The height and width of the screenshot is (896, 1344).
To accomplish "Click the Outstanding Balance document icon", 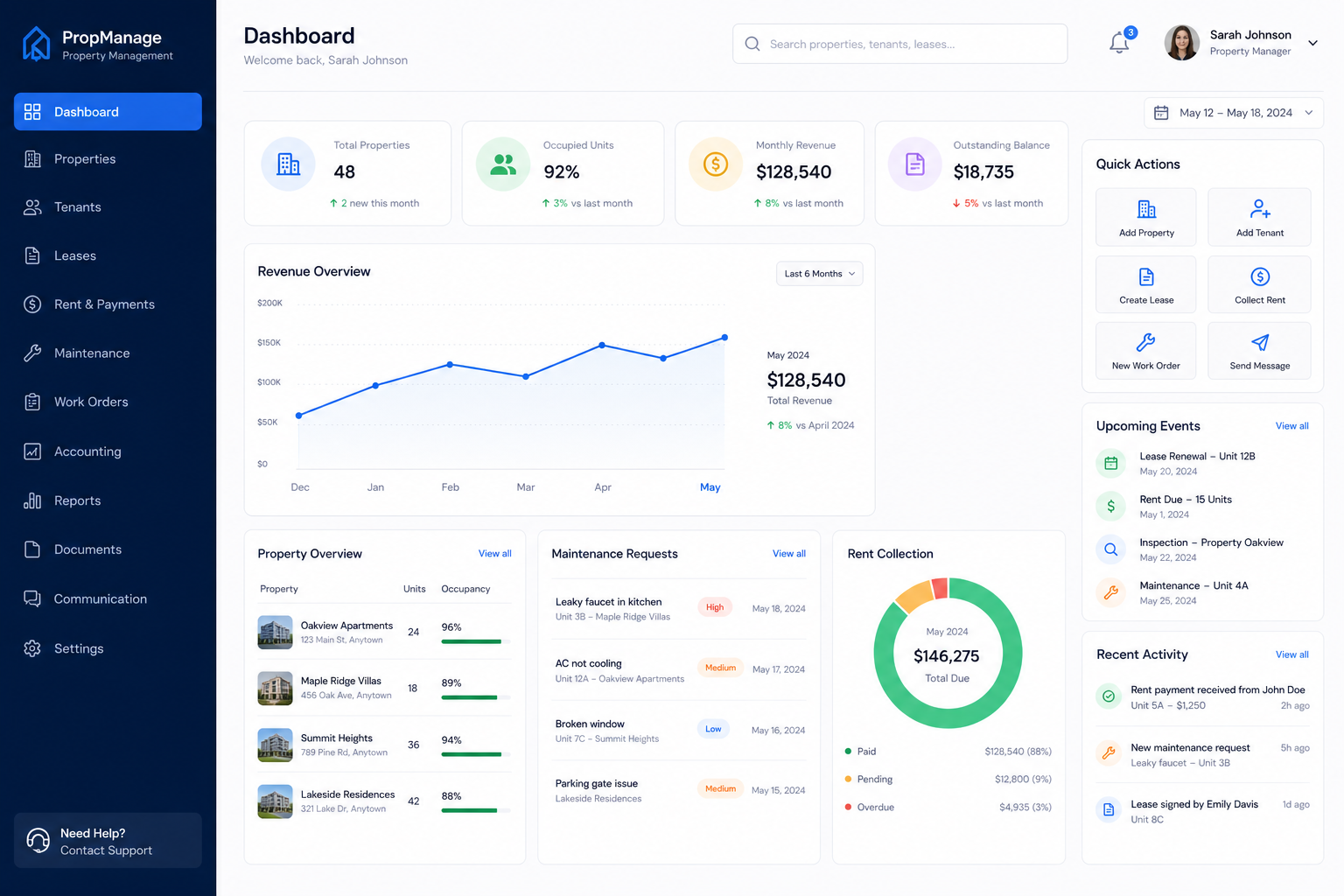I will (914, 164).
